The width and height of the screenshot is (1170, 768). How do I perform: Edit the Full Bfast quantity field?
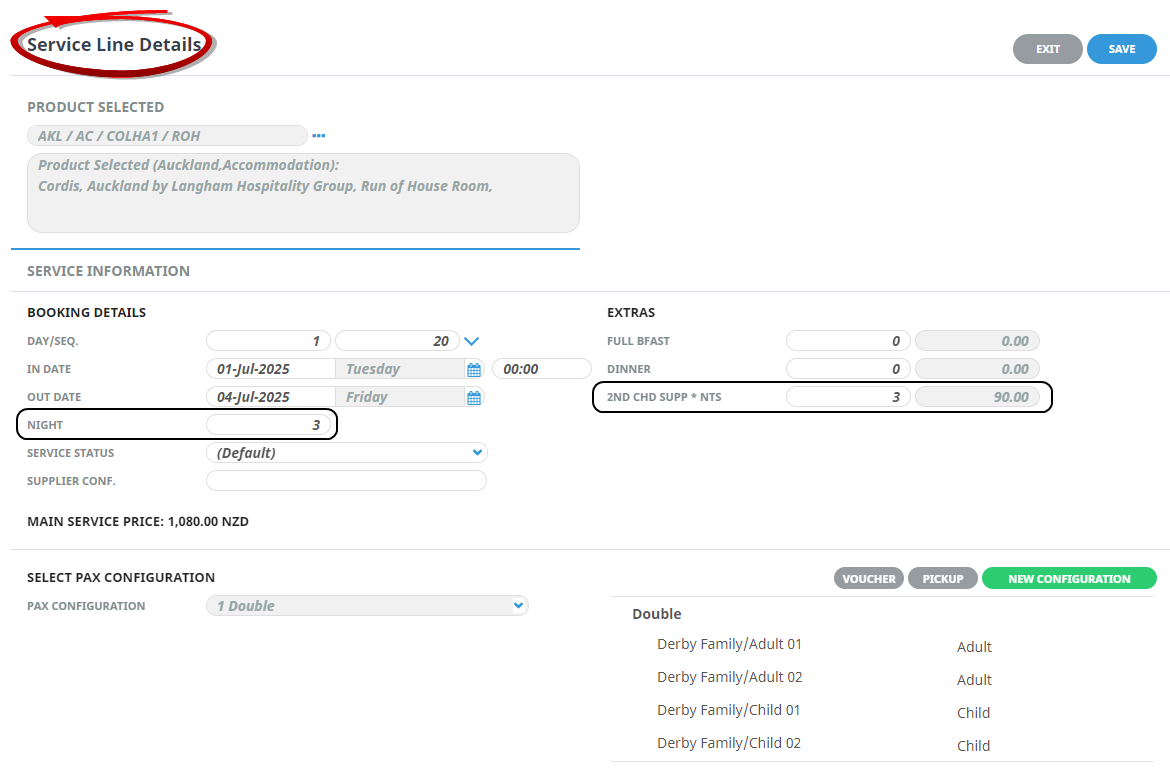(x=848, y=341)
